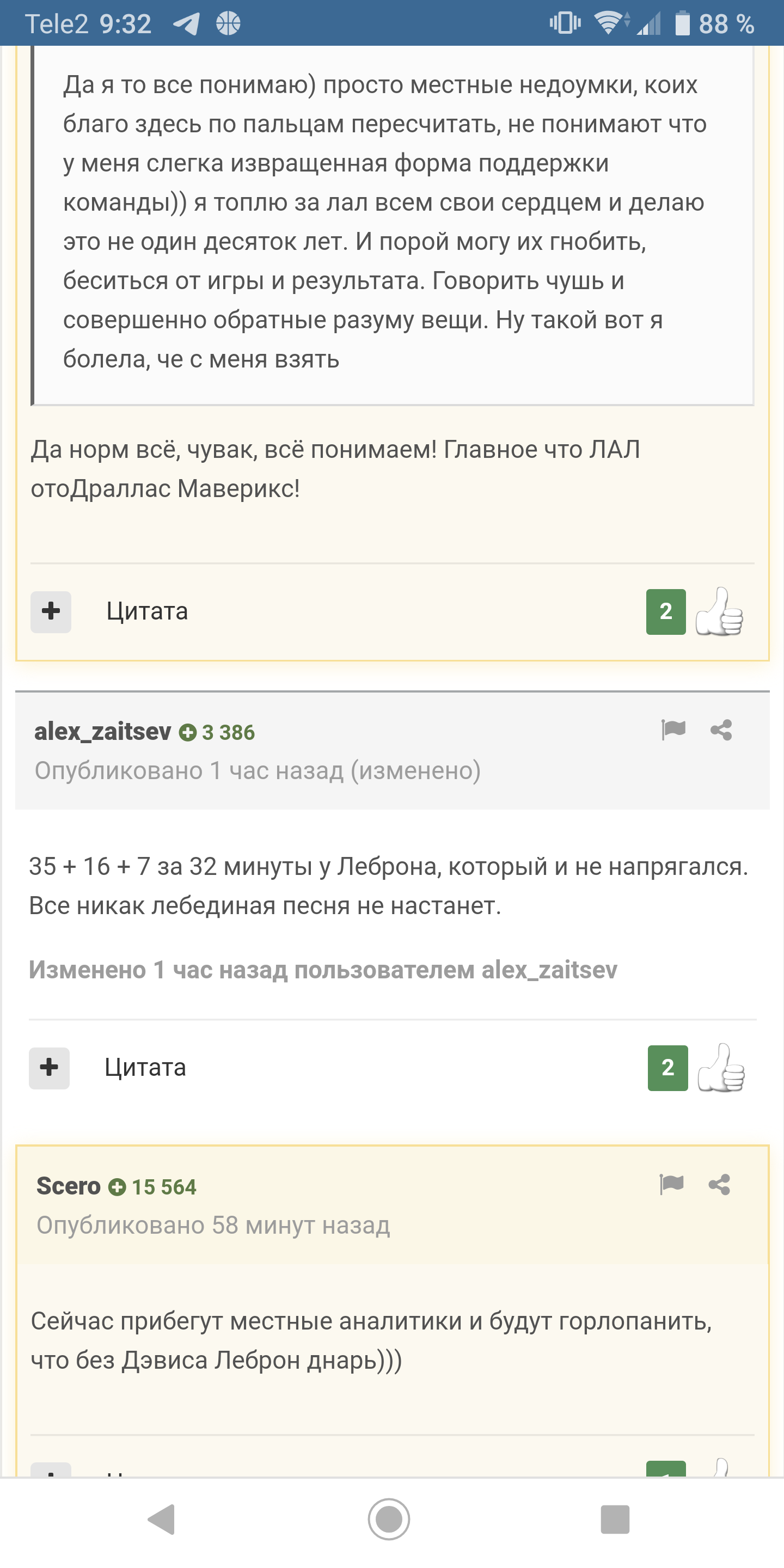The width and height of the screenshot is (784, 1568).
Task: Toggle multiquote plus on the ЛАЛ reply
Action: tap(51, 611)
